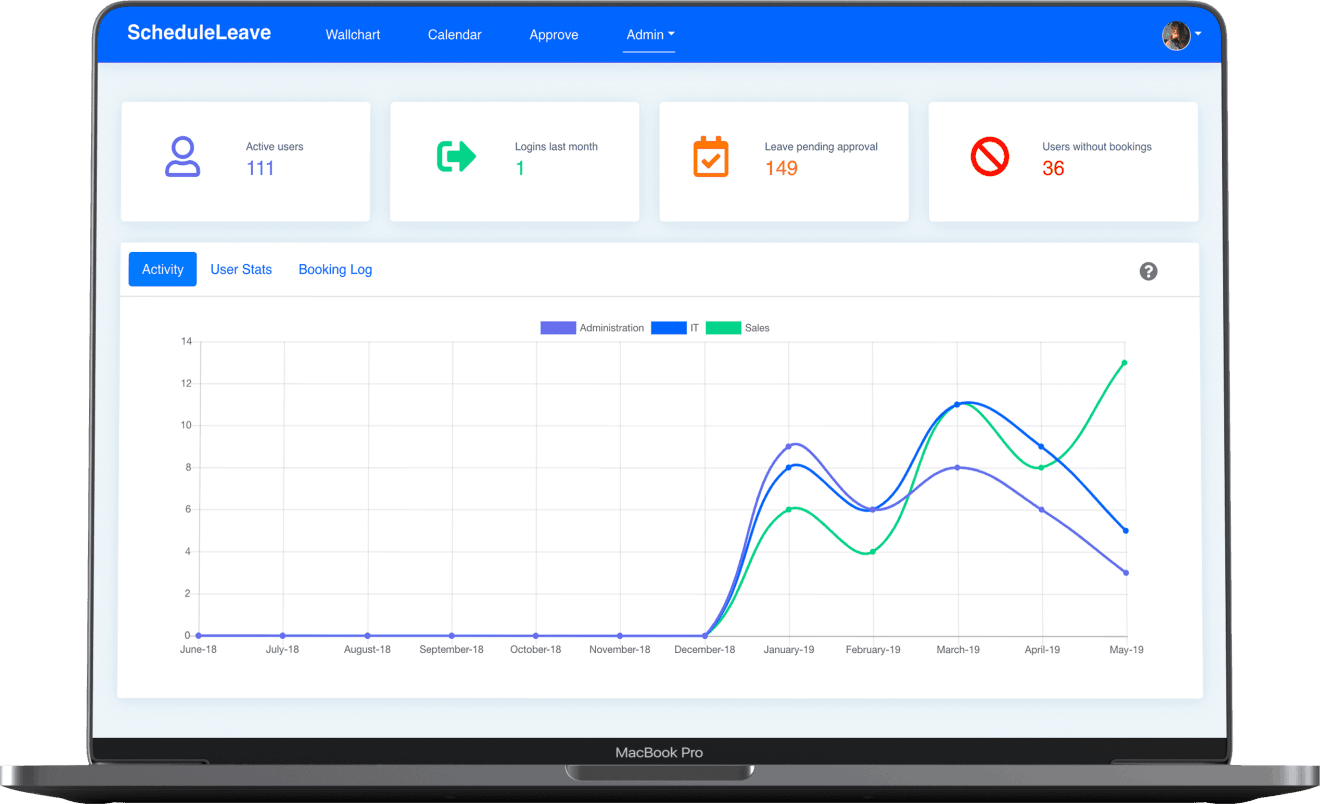
Task: Open the Admin menu caret
Action: tap(670, 34)
